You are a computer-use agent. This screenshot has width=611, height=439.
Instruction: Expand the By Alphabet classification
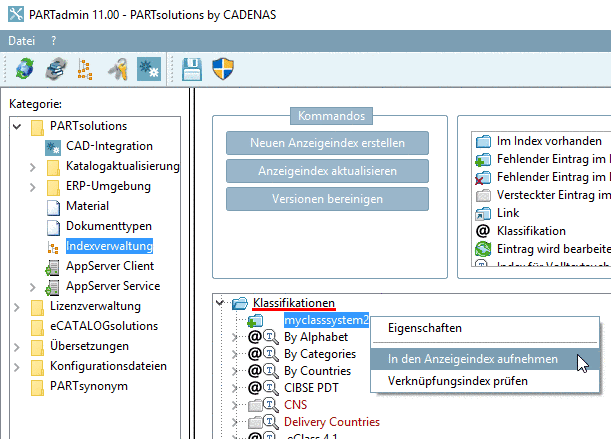click(x=234, y=337)
